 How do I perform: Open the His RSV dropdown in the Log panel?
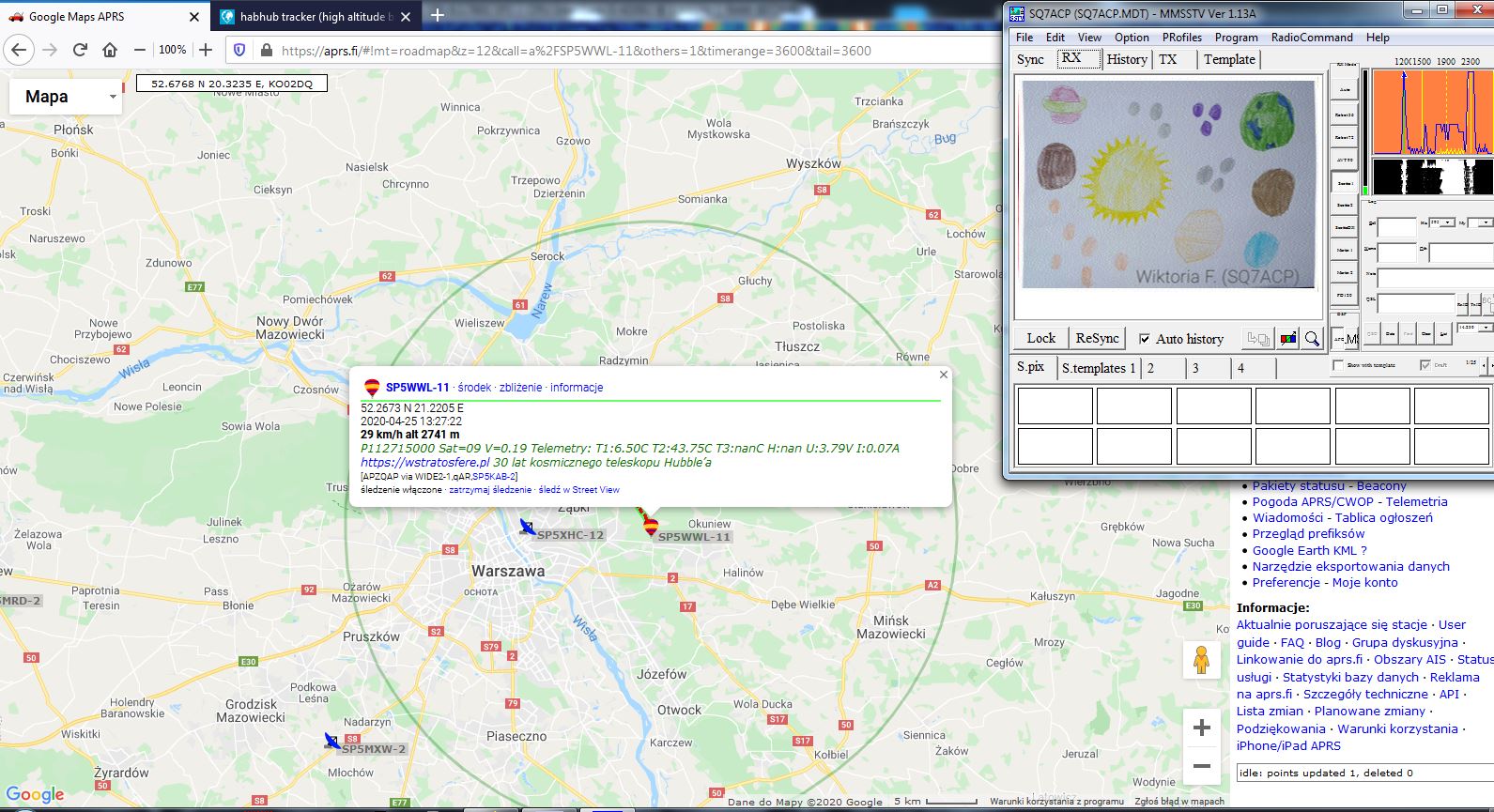coord(1449,222)
